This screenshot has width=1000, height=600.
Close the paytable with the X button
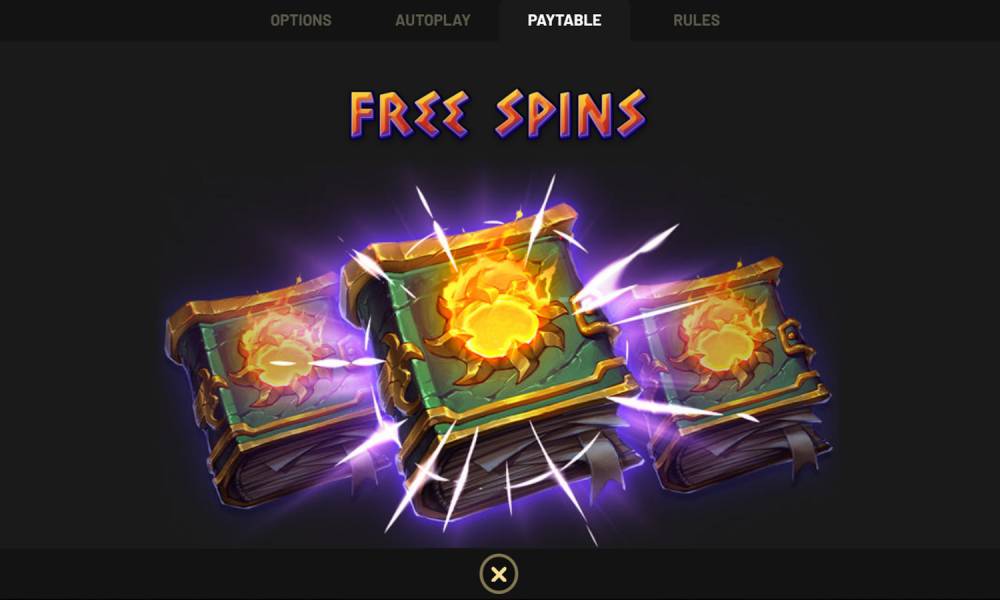coord(499,574)
